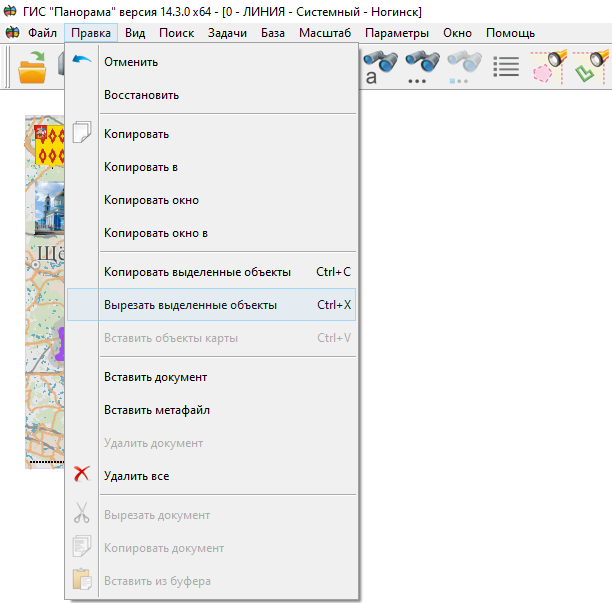Open the Файл menu
The image size is (612, 603).
pyautogui.click(x=42, y=33)
